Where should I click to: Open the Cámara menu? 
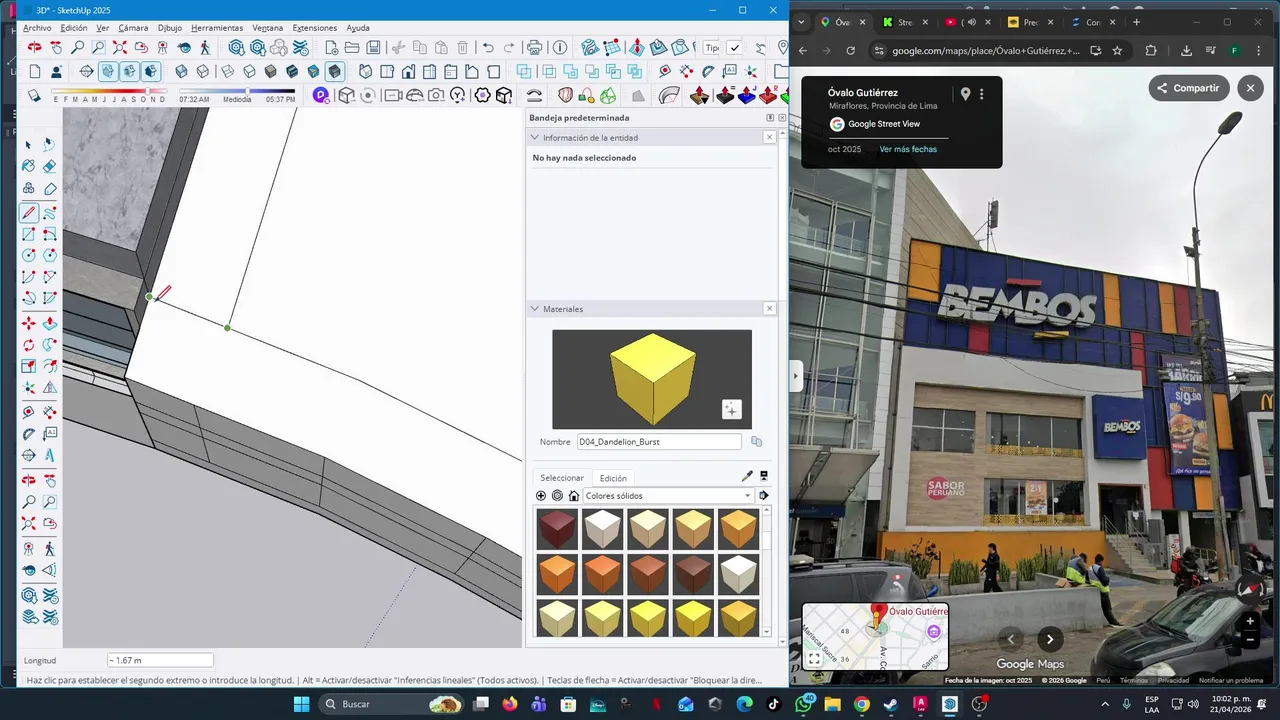tap(133, 28)
